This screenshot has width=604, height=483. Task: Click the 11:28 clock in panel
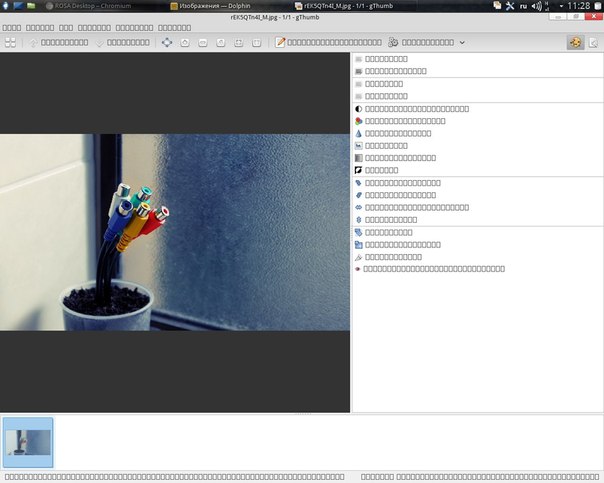[579, 6]
